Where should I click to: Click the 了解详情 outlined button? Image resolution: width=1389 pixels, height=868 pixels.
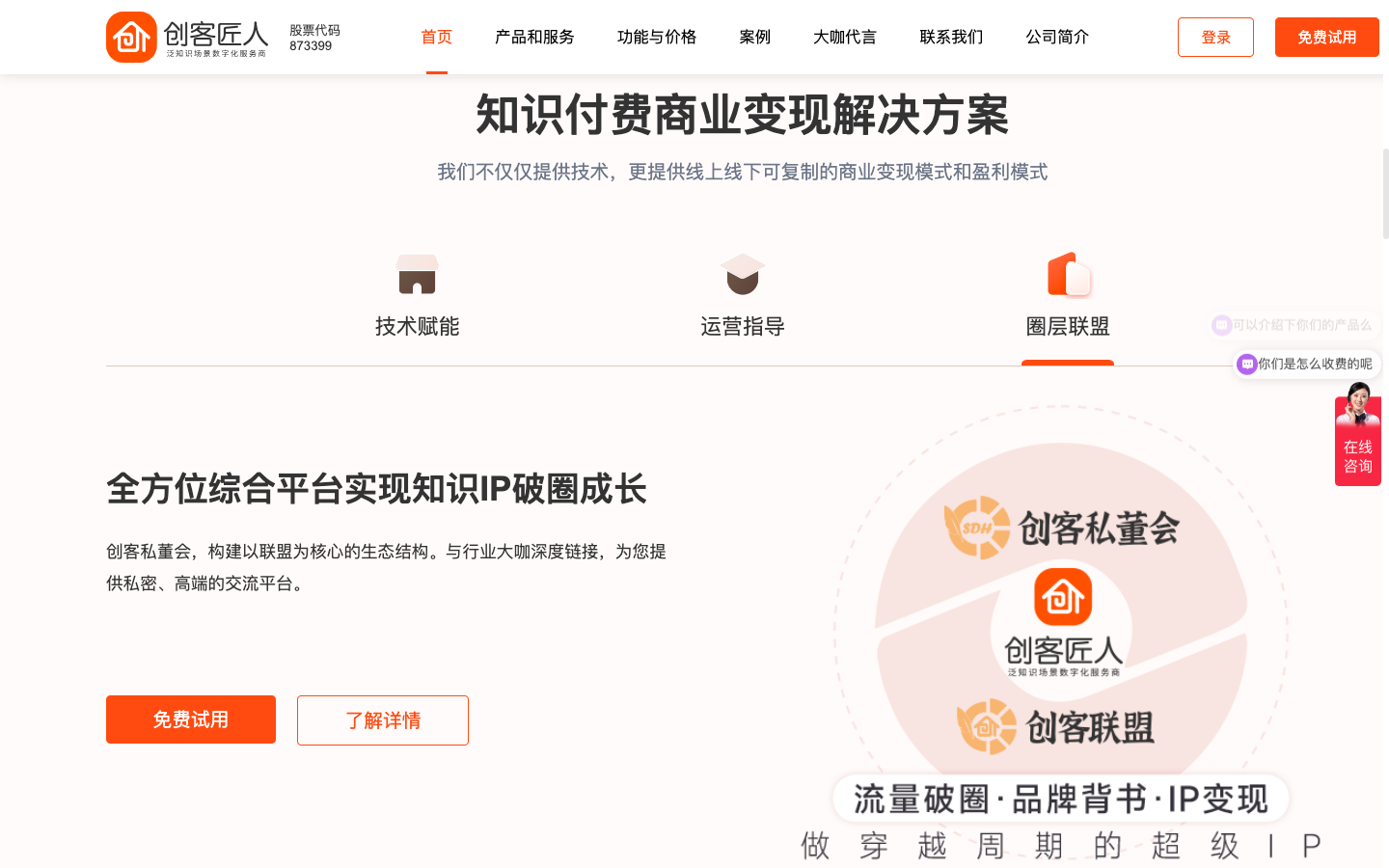tap(383, 720)
